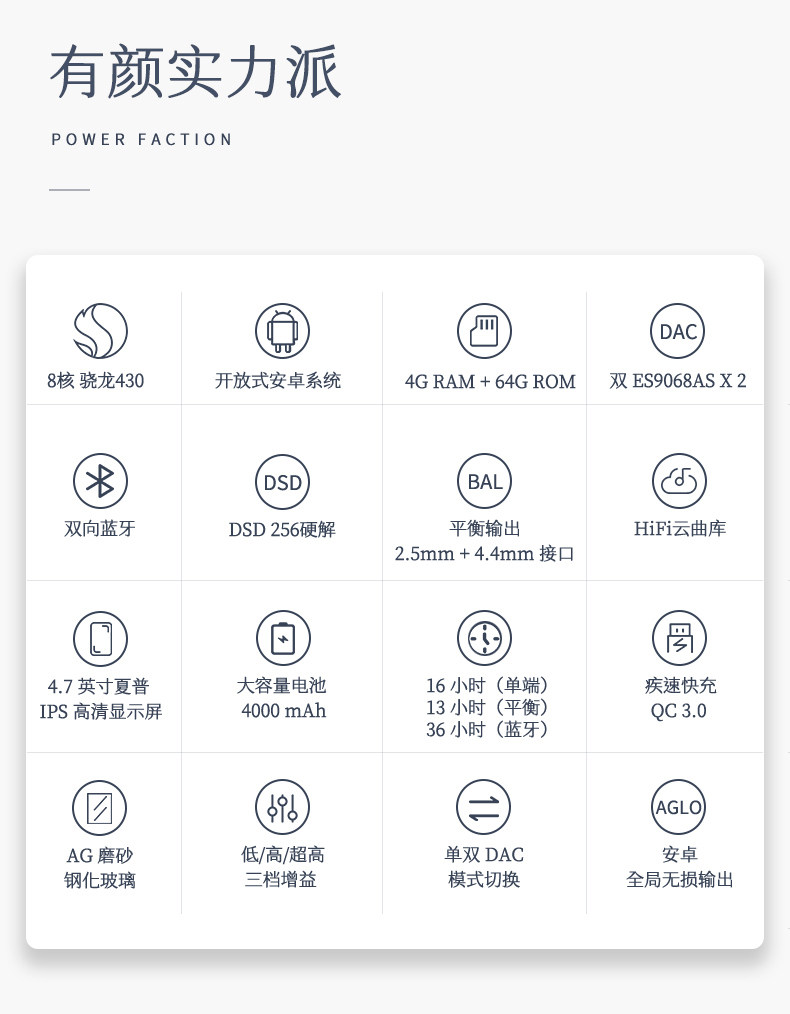This screenshot has width=790, height=1014.
Task: Click the Android robot icon
Action: pos(283,331)
